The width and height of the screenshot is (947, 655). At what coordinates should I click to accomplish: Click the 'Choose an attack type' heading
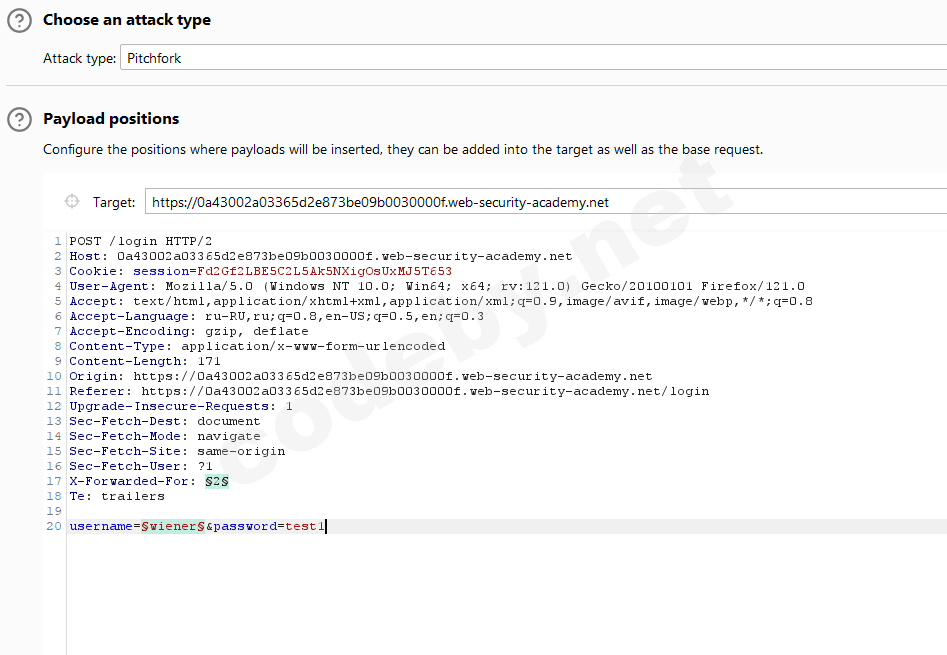127,20
